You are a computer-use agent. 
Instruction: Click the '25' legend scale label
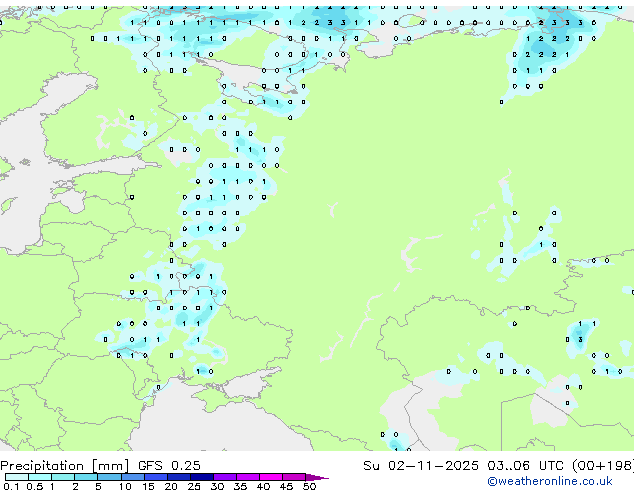pos(194,486)
